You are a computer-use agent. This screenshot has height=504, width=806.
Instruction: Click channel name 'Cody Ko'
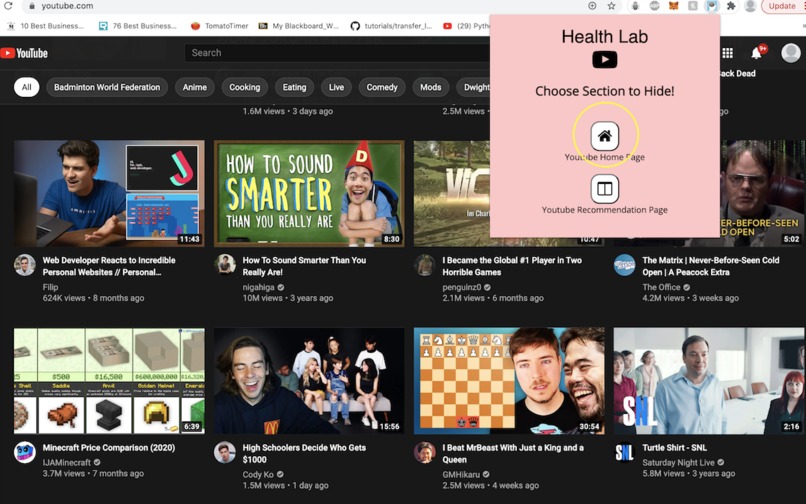click(258, 474)
